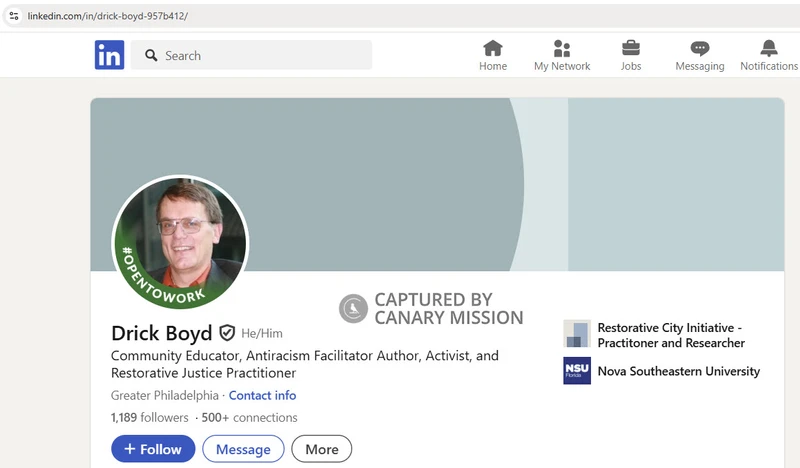The height and width of the screenshot is (468, 800).
Task: Open Restorative City Initiative experience link
Action: 671,335
